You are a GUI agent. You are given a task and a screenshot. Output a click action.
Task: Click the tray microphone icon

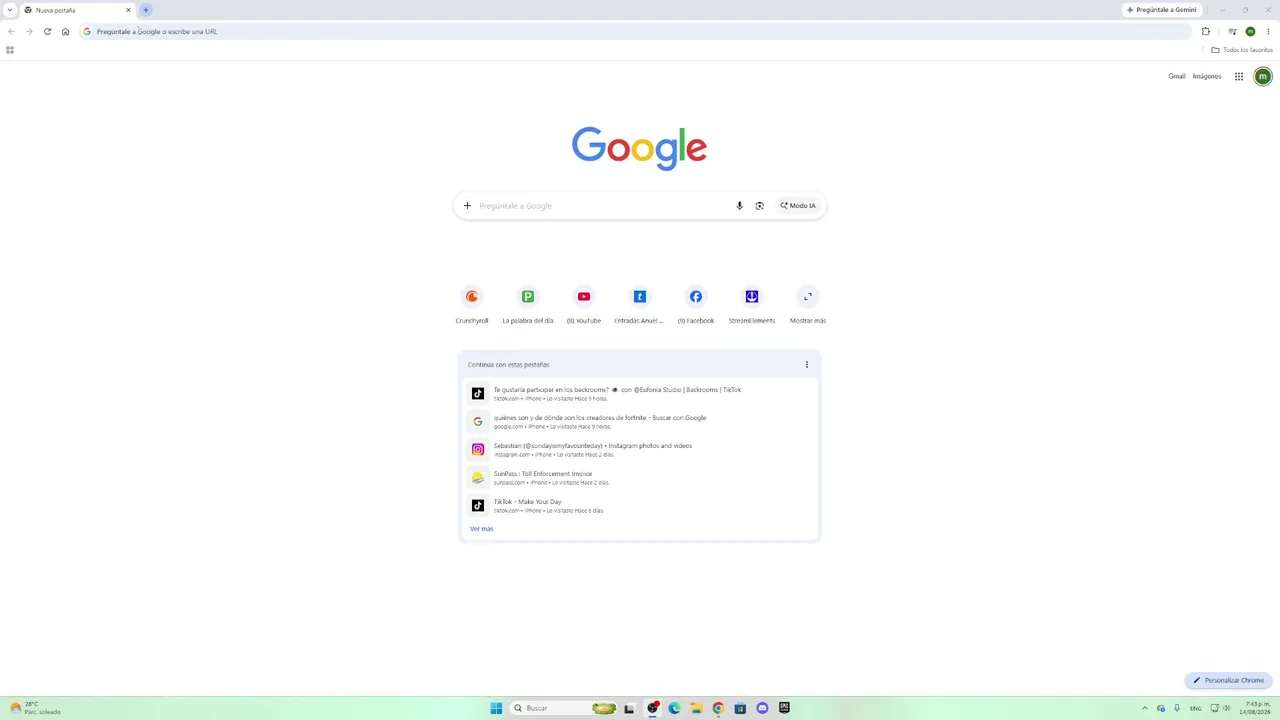[1177, 708]
